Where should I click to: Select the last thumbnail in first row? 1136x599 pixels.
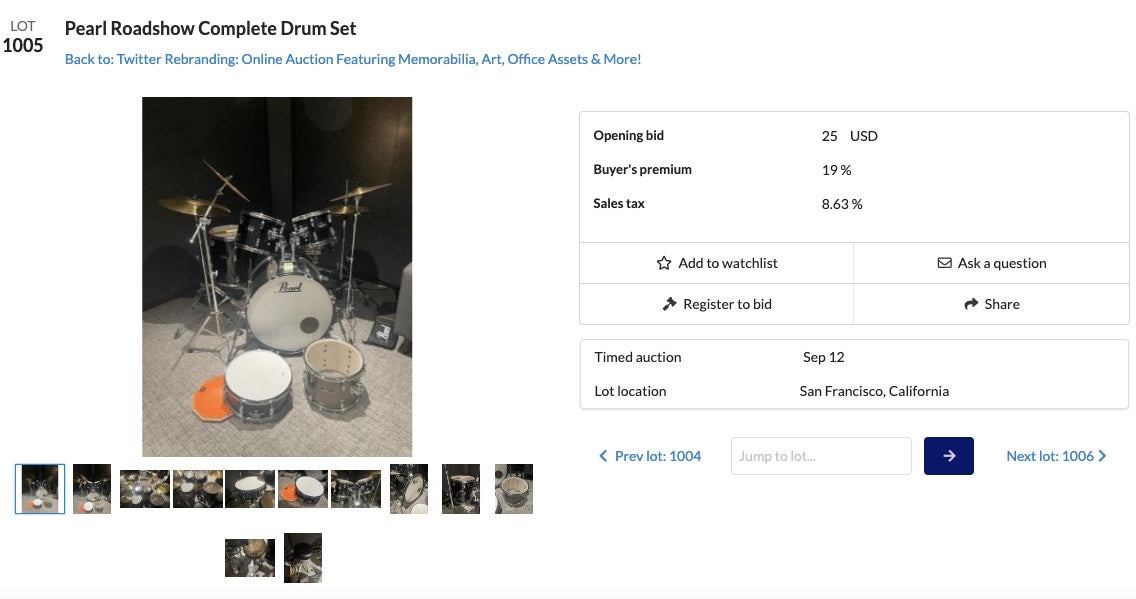[x=514, y=489]
